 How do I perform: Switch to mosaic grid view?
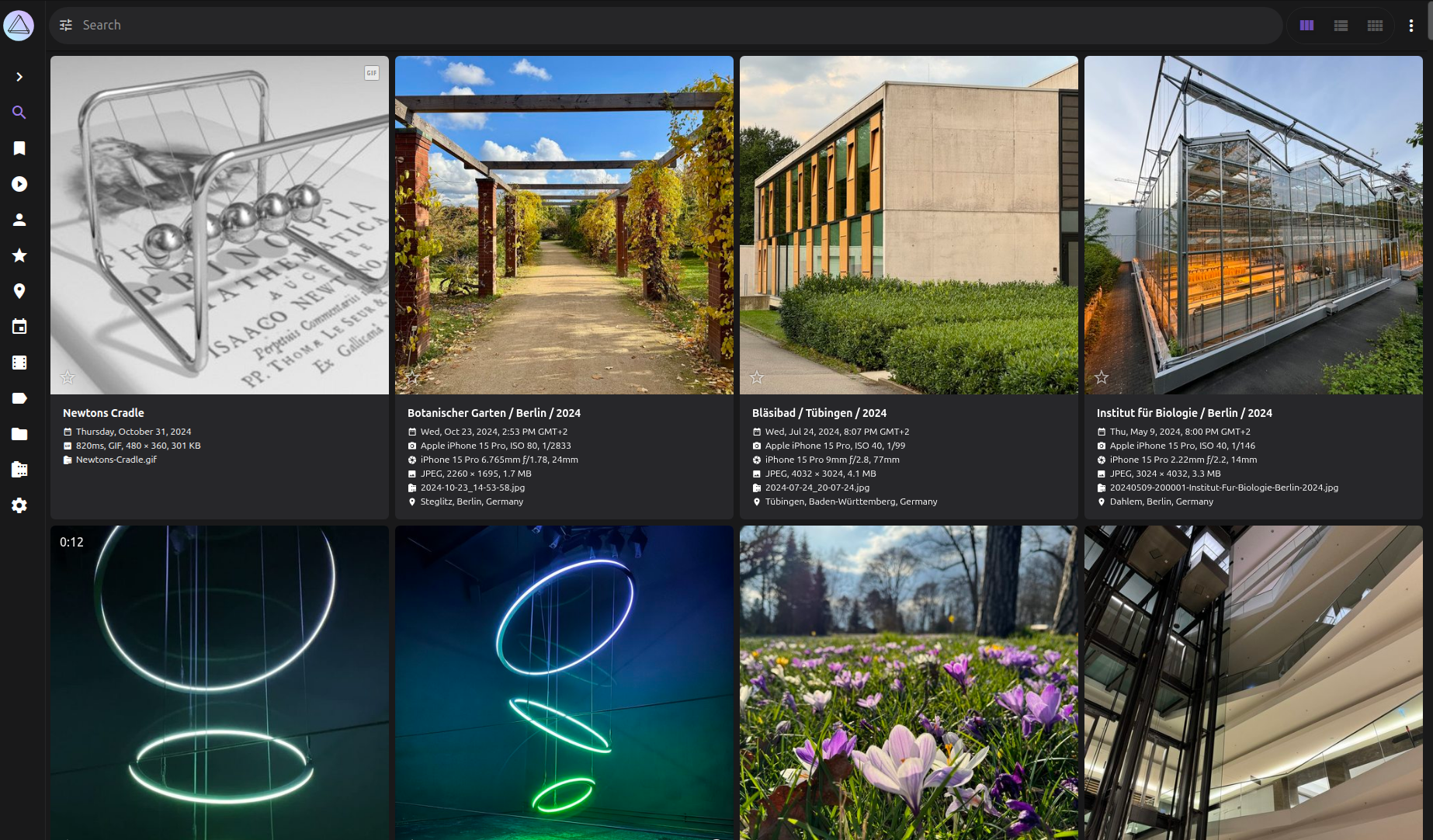point(1375,26)
